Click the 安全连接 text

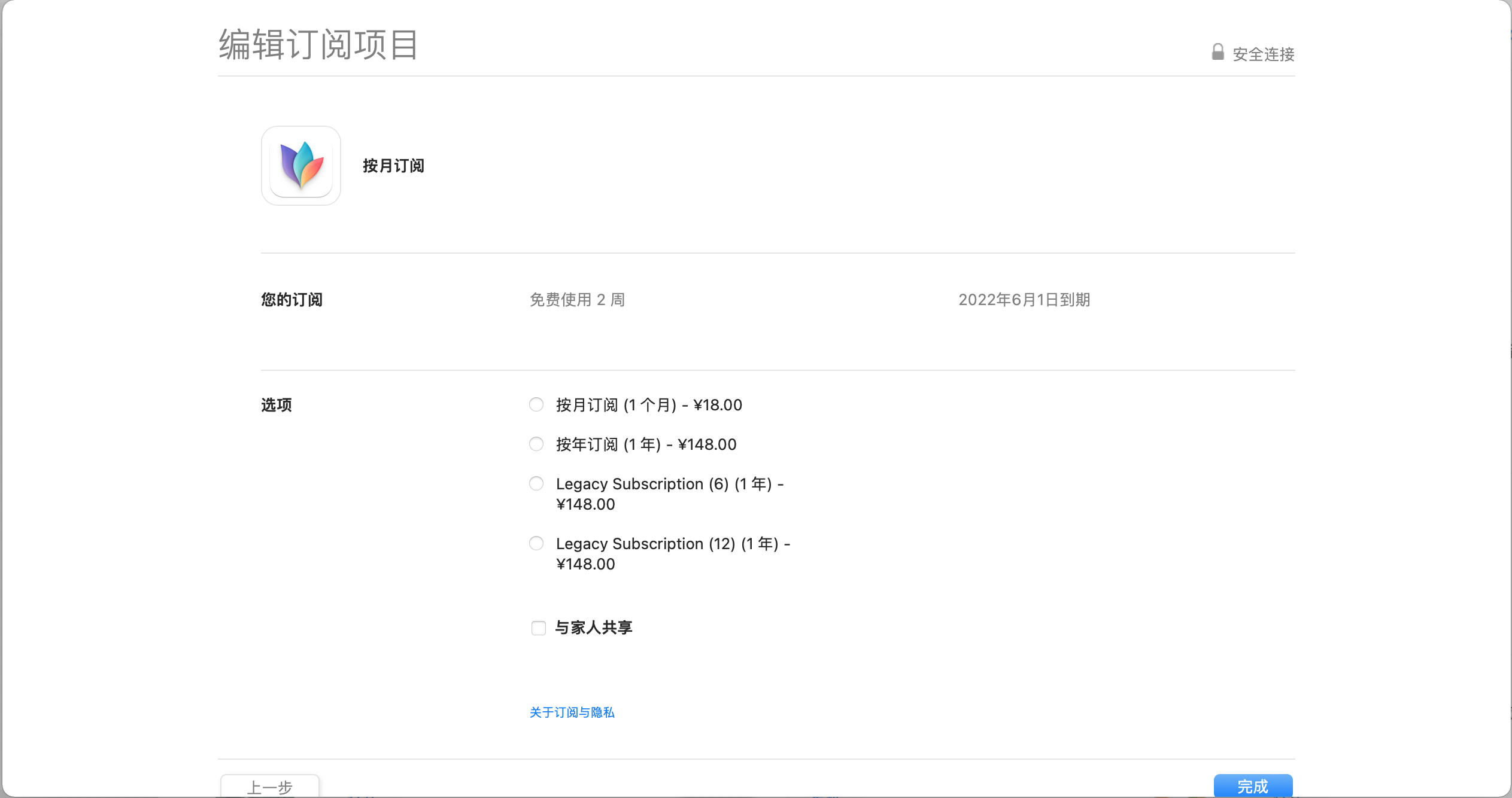tap(1263, 54)
